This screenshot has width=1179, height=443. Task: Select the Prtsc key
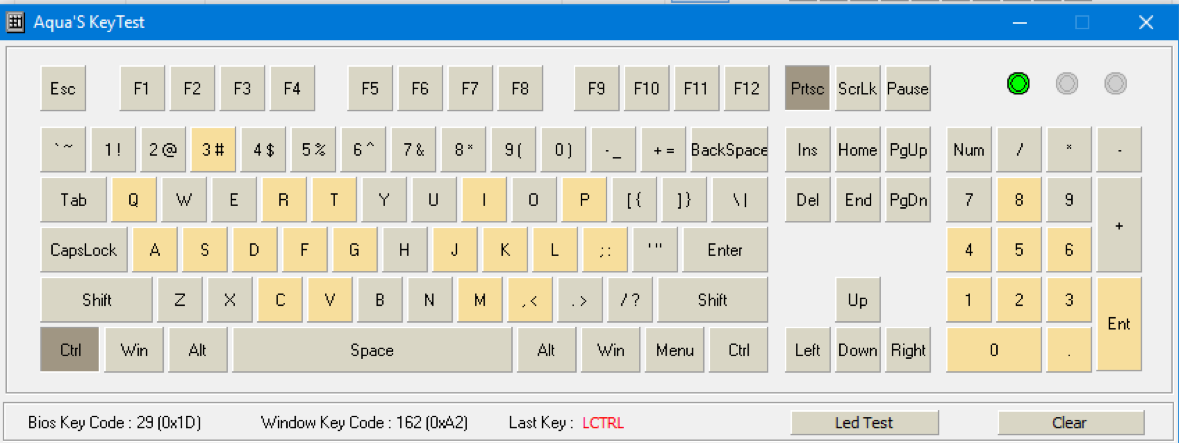click(x=808, y=88)
